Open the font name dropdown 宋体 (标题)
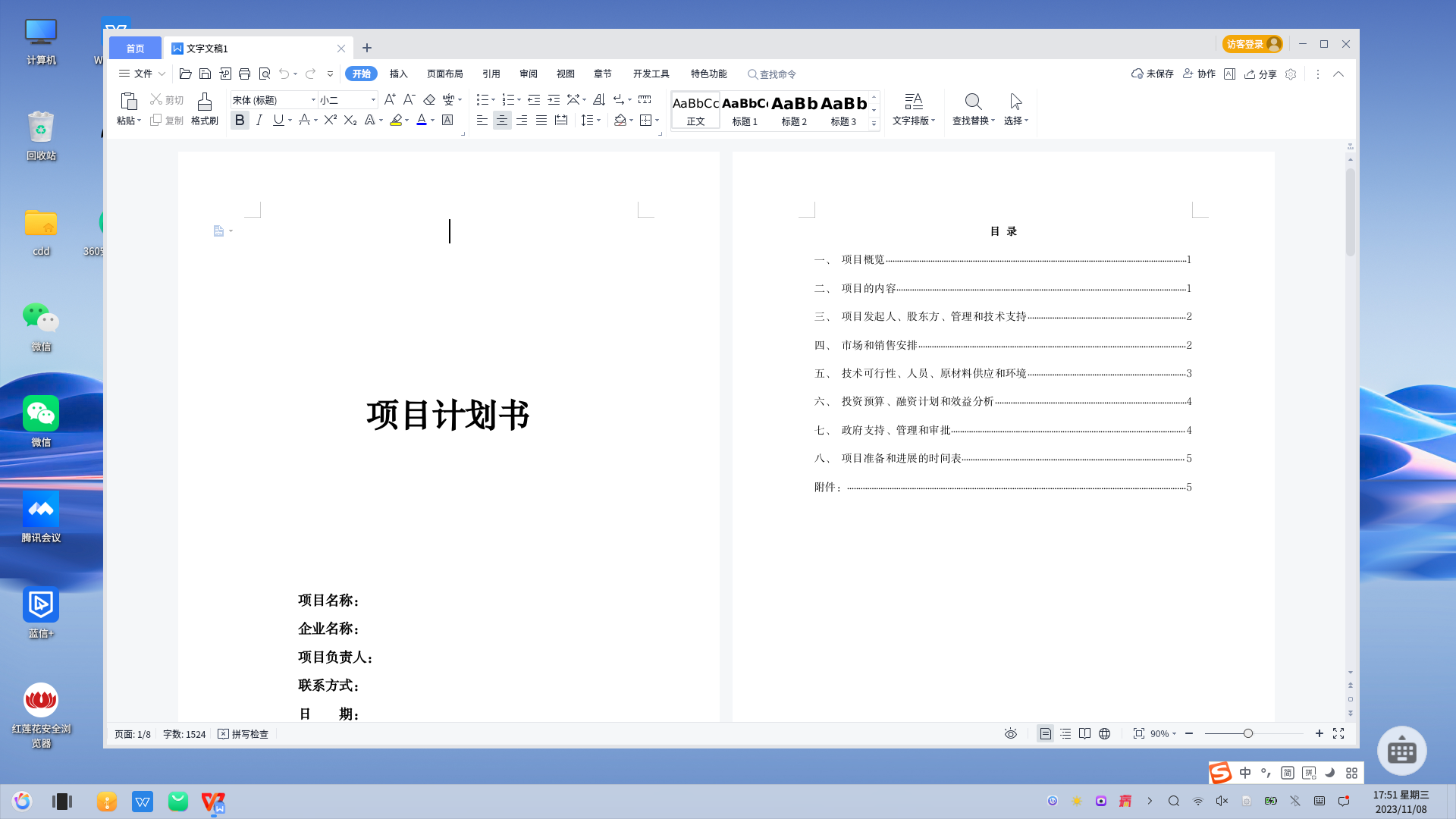This screenshot has height=819, width=1456. click(x=313, y=100)
